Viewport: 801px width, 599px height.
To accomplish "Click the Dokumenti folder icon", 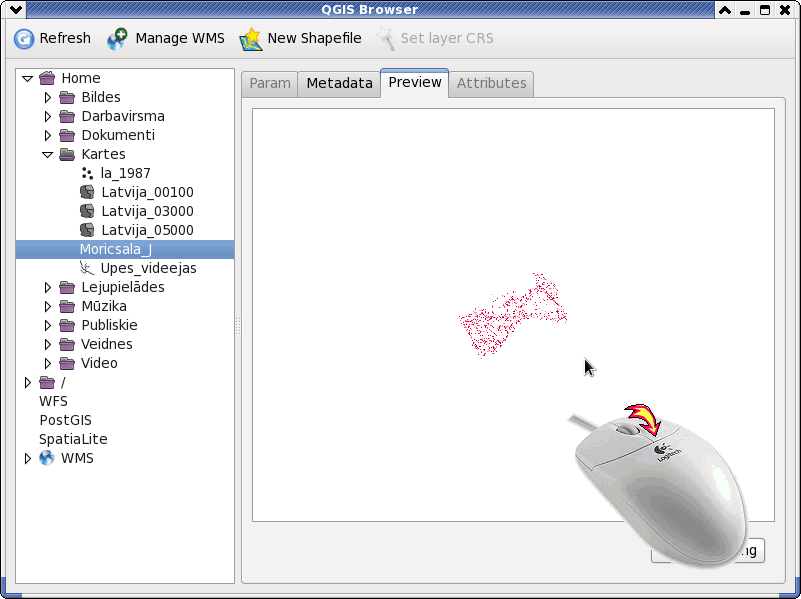I will click(67, 135).
